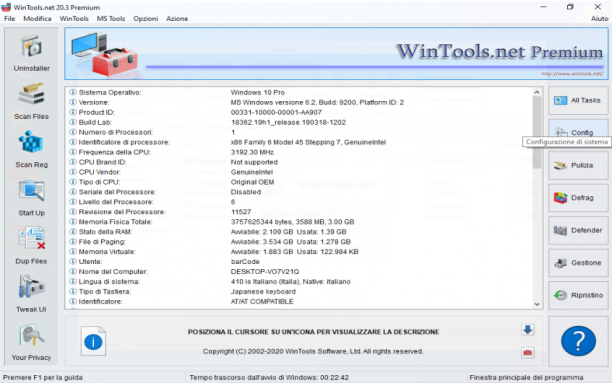Launch the Scan Files tool
Image resolution: width=612 pixels, height=383 pixels.
pyautogui.click(x=32, y=102)
